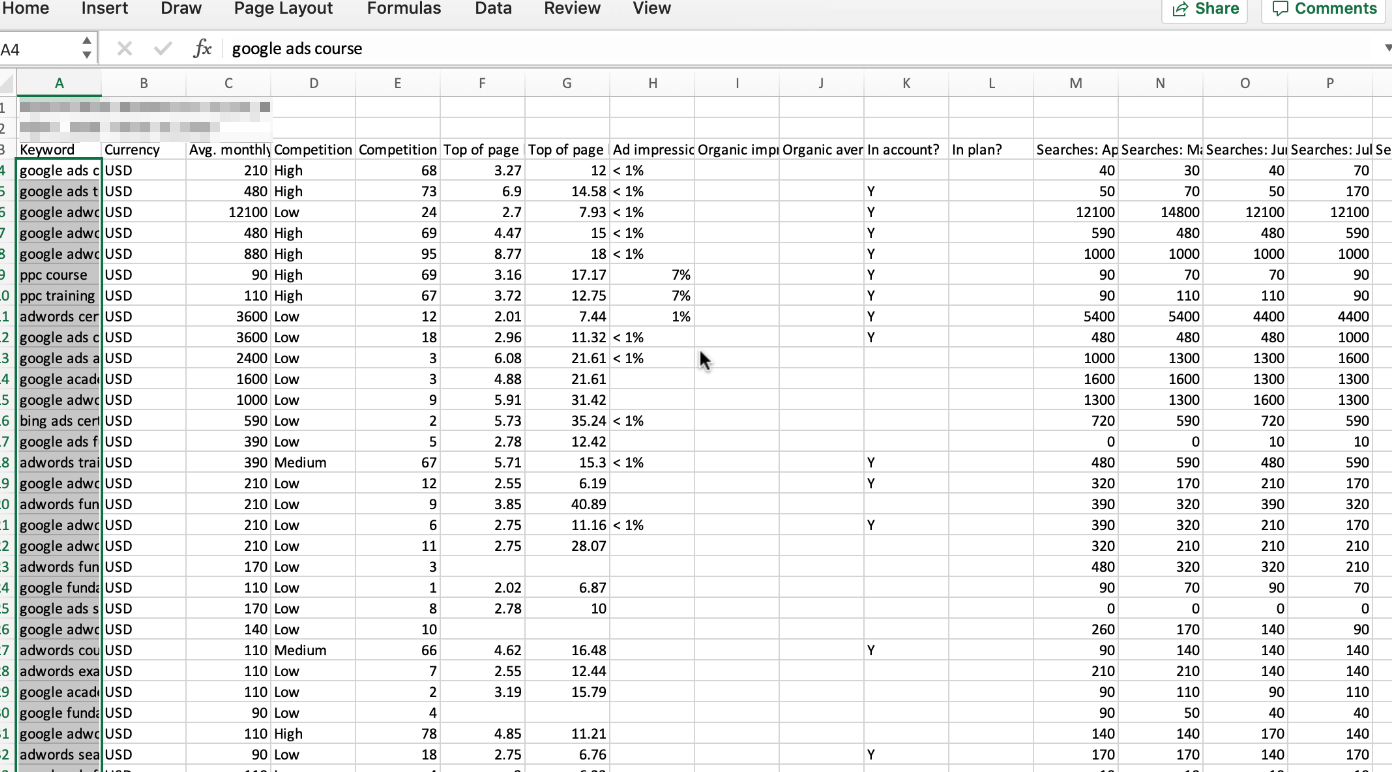Open the Data ribbon tab

tap(493, 8)
